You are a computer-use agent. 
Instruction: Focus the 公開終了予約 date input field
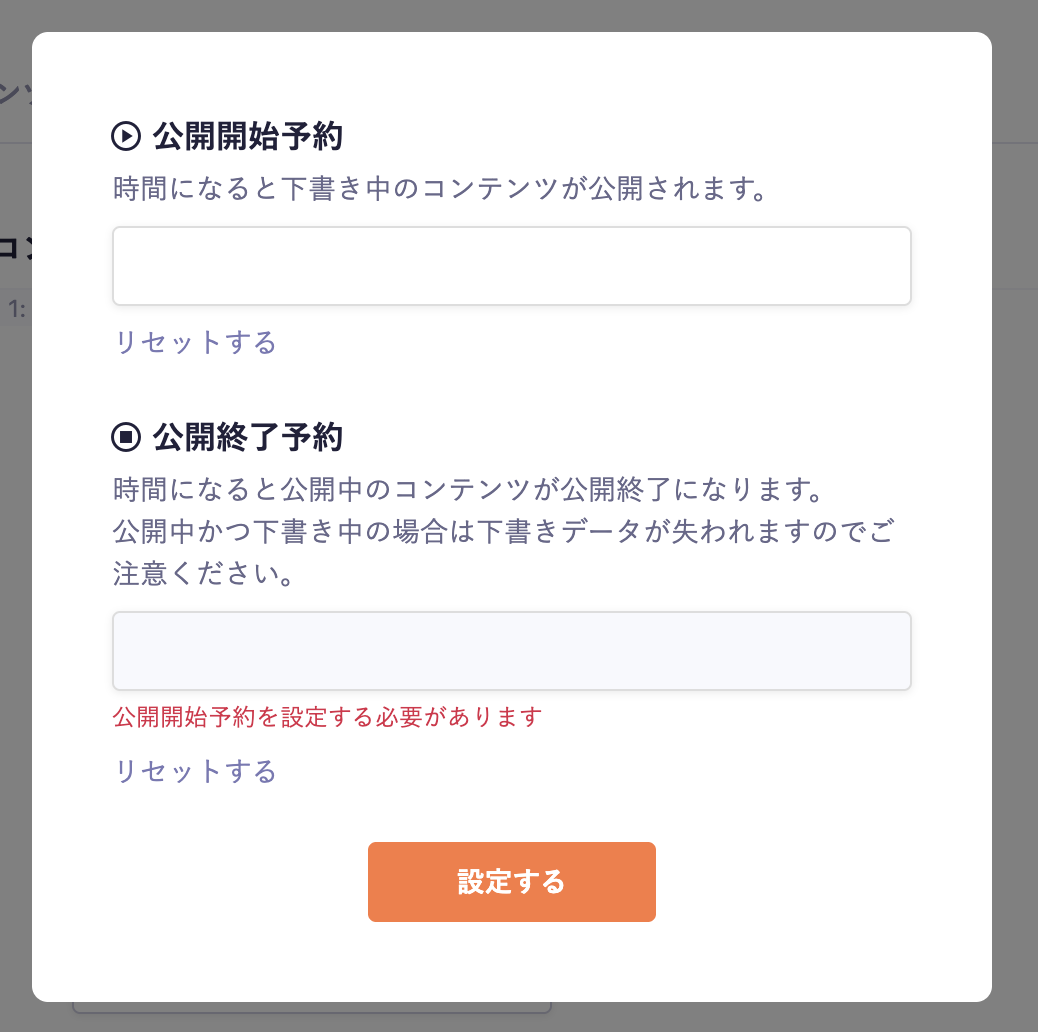coord(511,651)
